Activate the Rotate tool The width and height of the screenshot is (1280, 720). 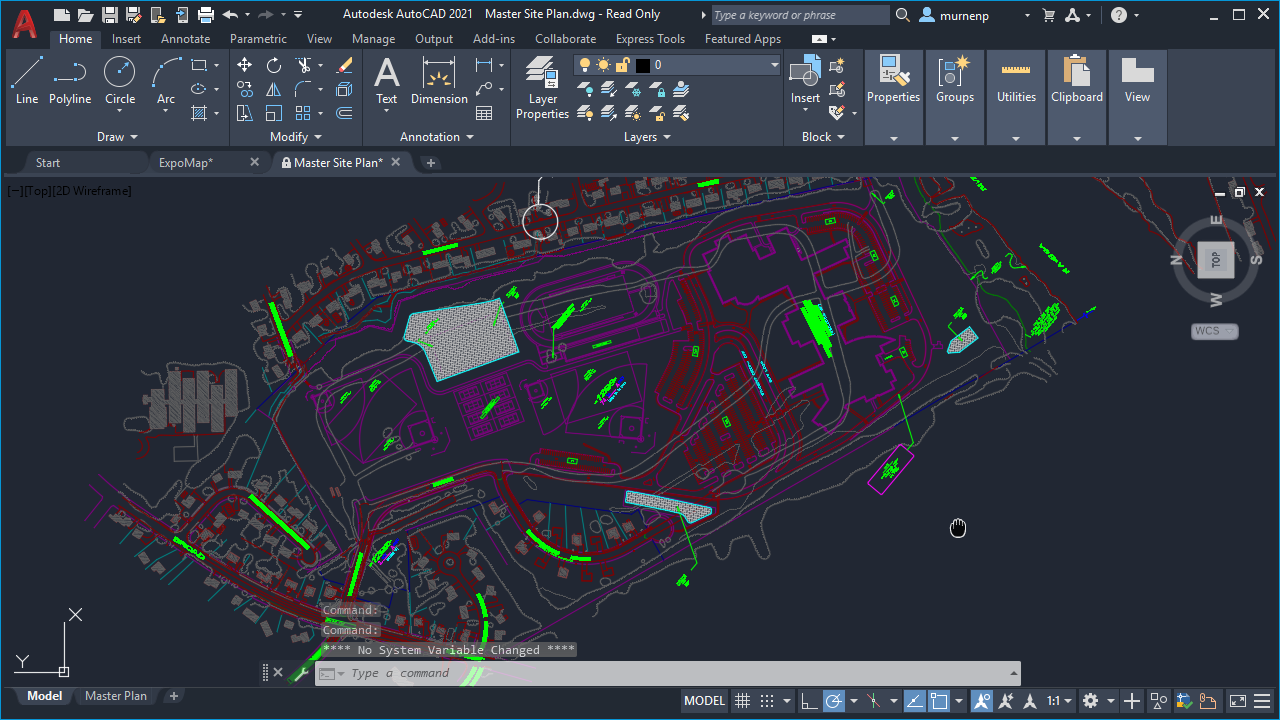pyautogui.click(x=273, y=64)
